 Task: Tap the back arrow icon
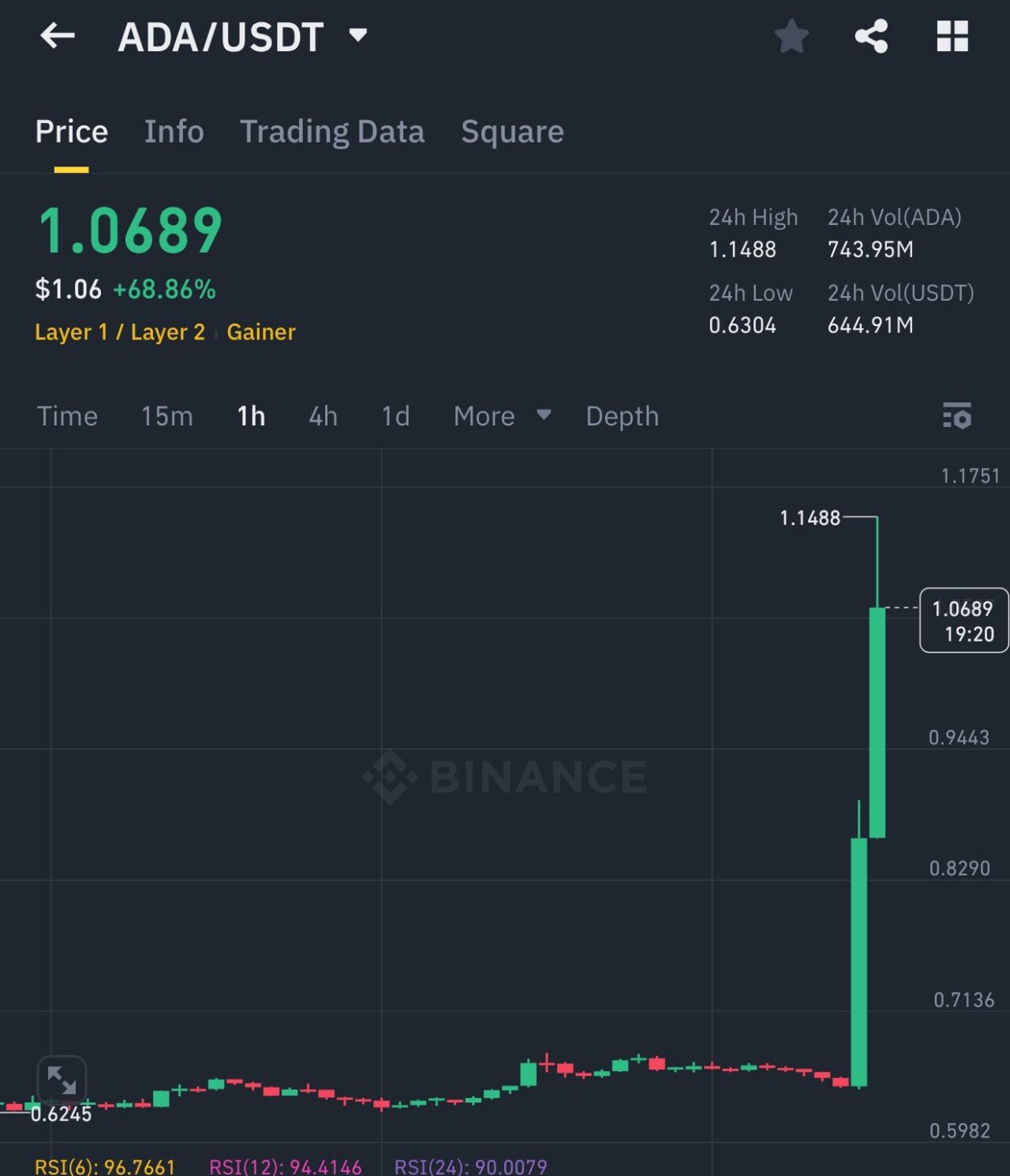tap(58, 36)
